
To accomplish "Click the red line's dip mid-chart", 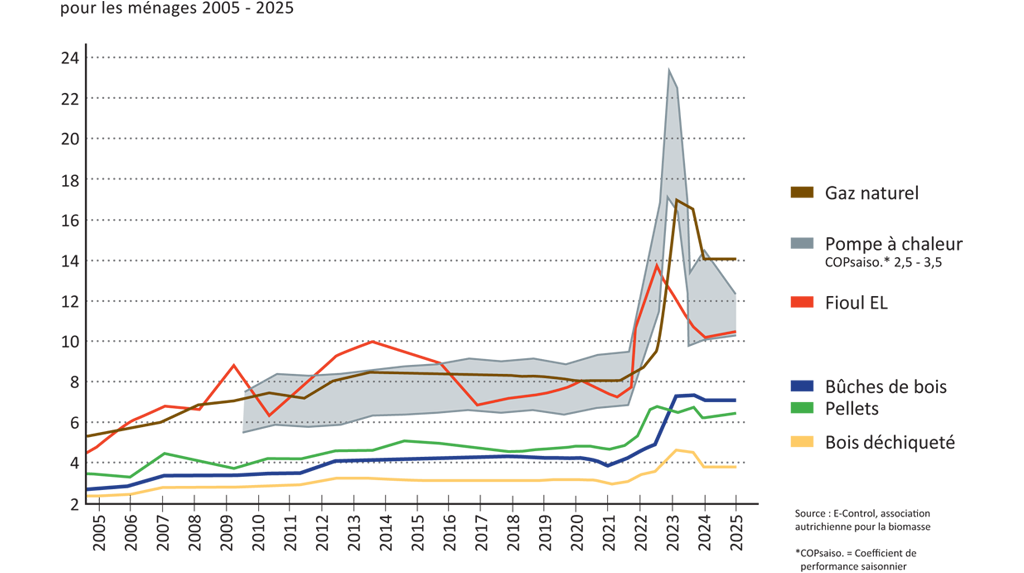I will pyautogui.click(x=478, y=404).
